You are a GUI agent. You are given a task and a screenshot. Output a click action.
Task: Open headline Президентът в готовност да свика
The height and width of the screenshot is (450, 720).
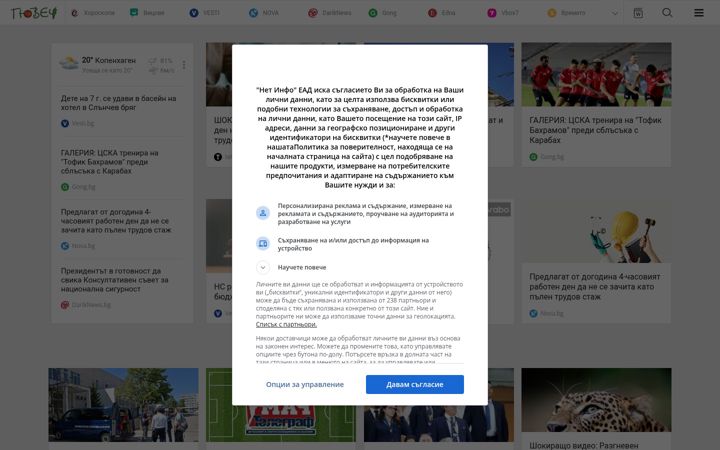pyautogui.click(x=114, y=280)
